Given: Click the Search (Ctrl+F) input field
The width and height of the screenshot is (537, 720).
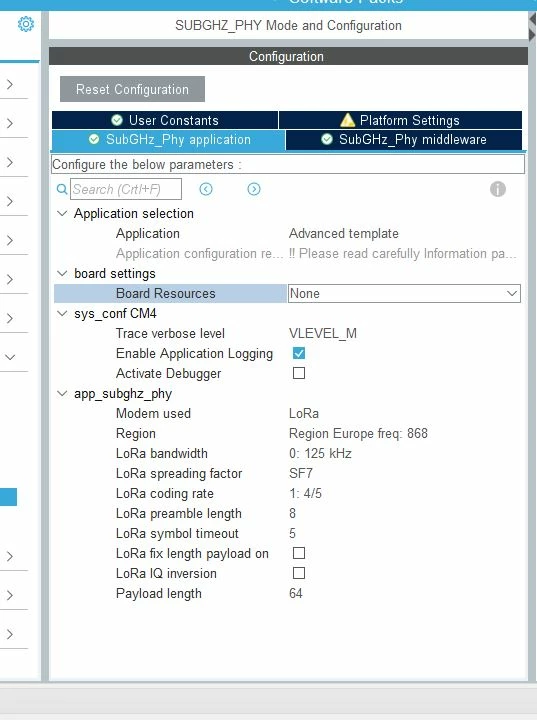Looking at the screenshot, I should (x=126, y=189).
